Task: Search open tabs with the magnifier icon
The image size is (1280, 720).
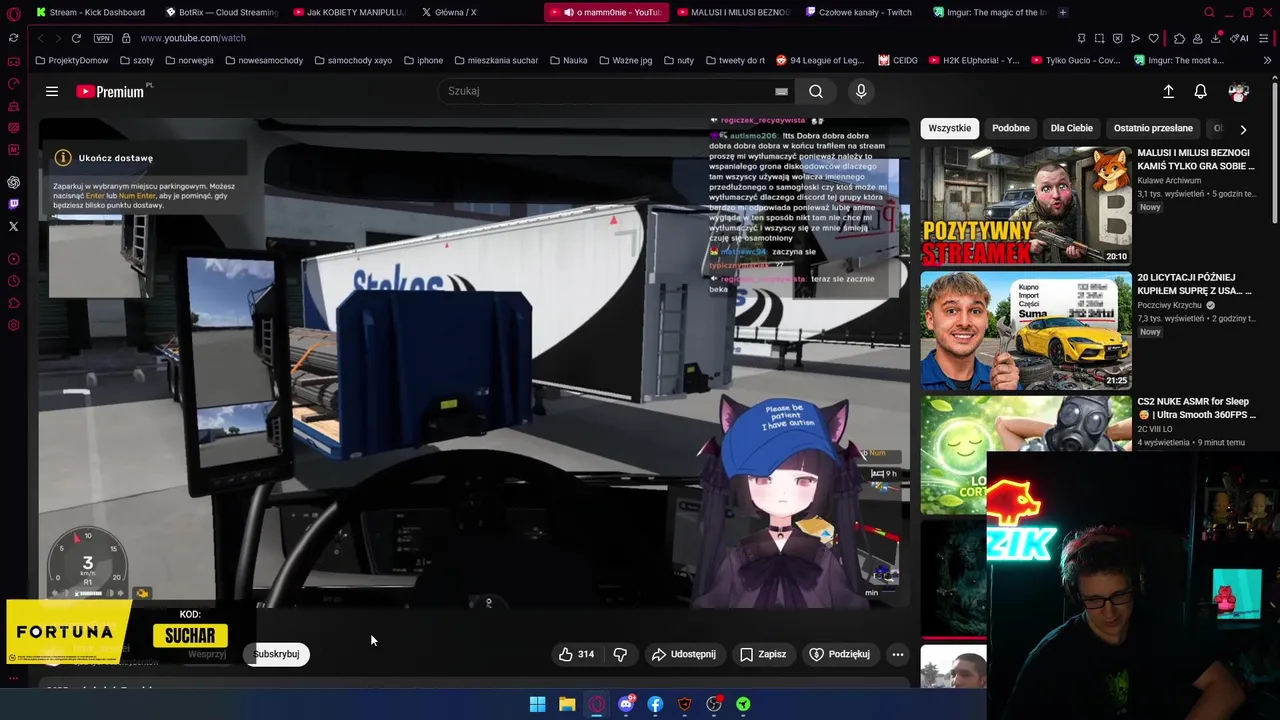Action: [1209, 12]
